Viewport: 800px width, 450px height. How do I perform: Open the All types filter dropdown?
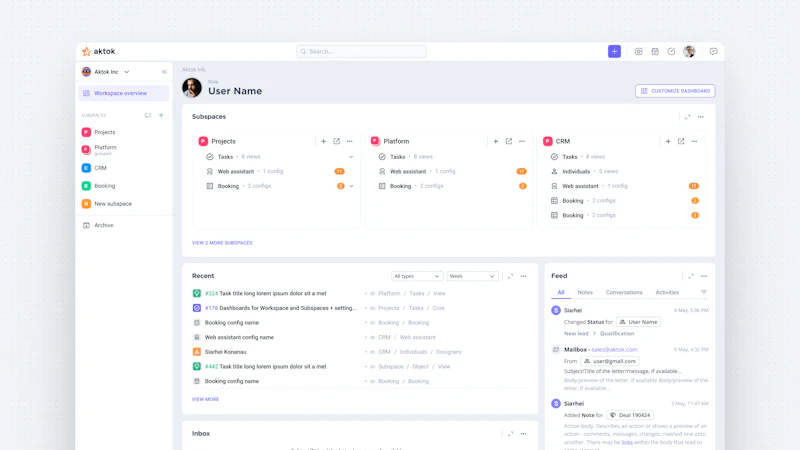(416, 276)
